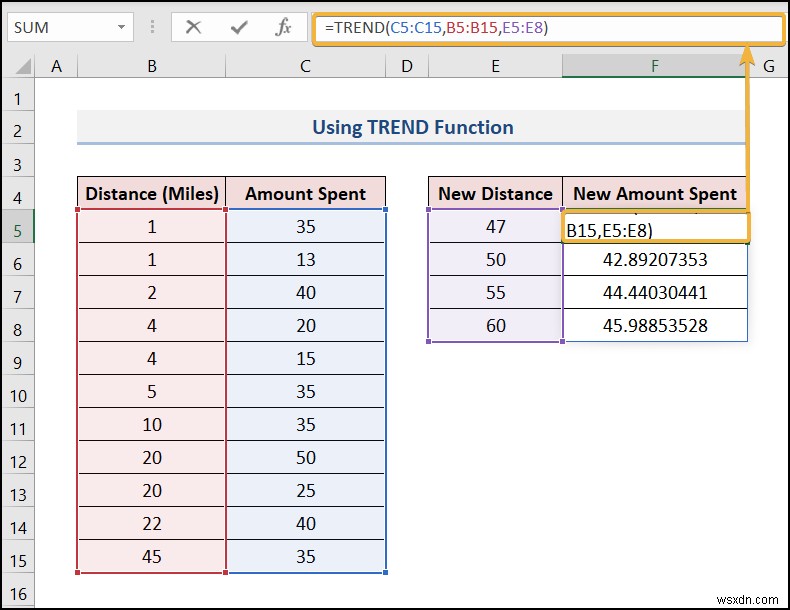Select amount spent cell with 15
This screenshot has height=610, width=790.
point(305,358)
